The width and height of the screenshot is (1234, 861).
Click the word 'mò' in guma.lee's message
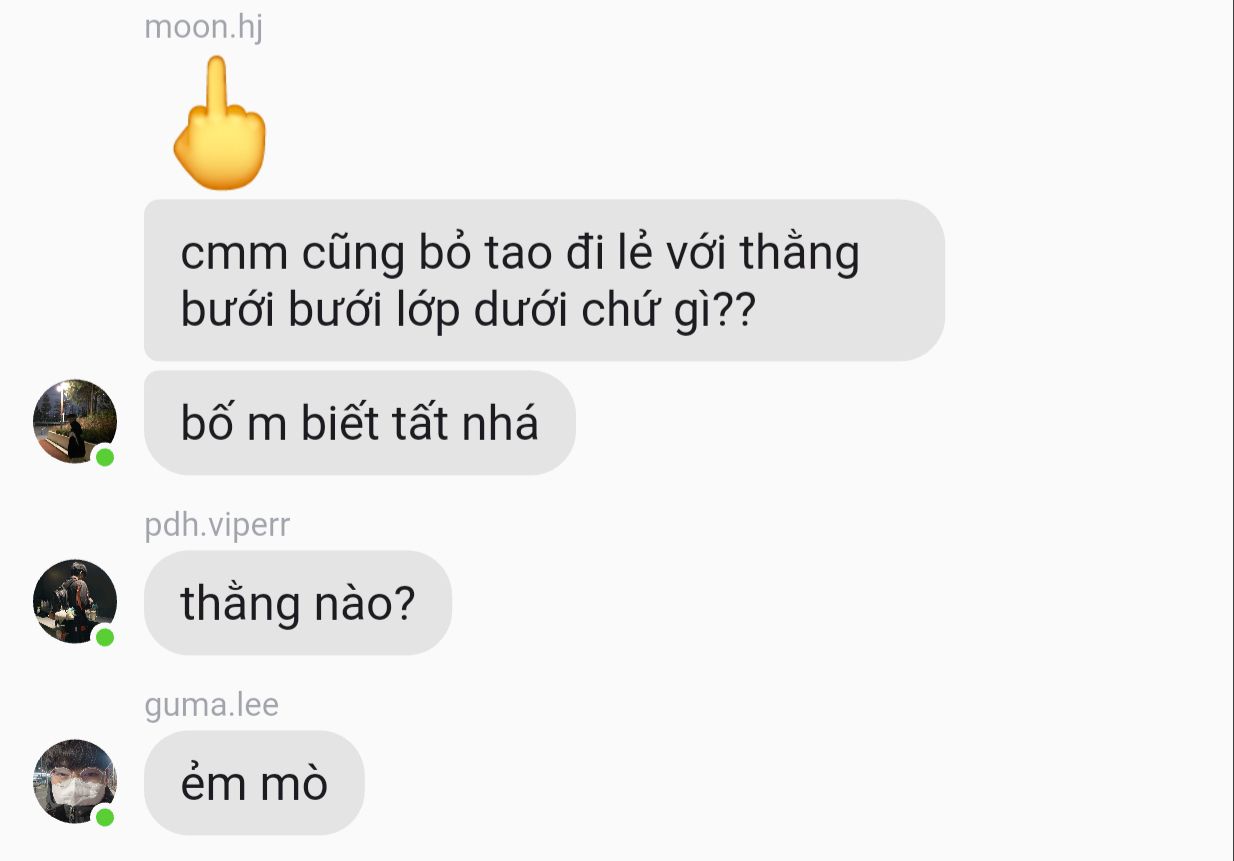pyautogui.click(x=294, y=783)
